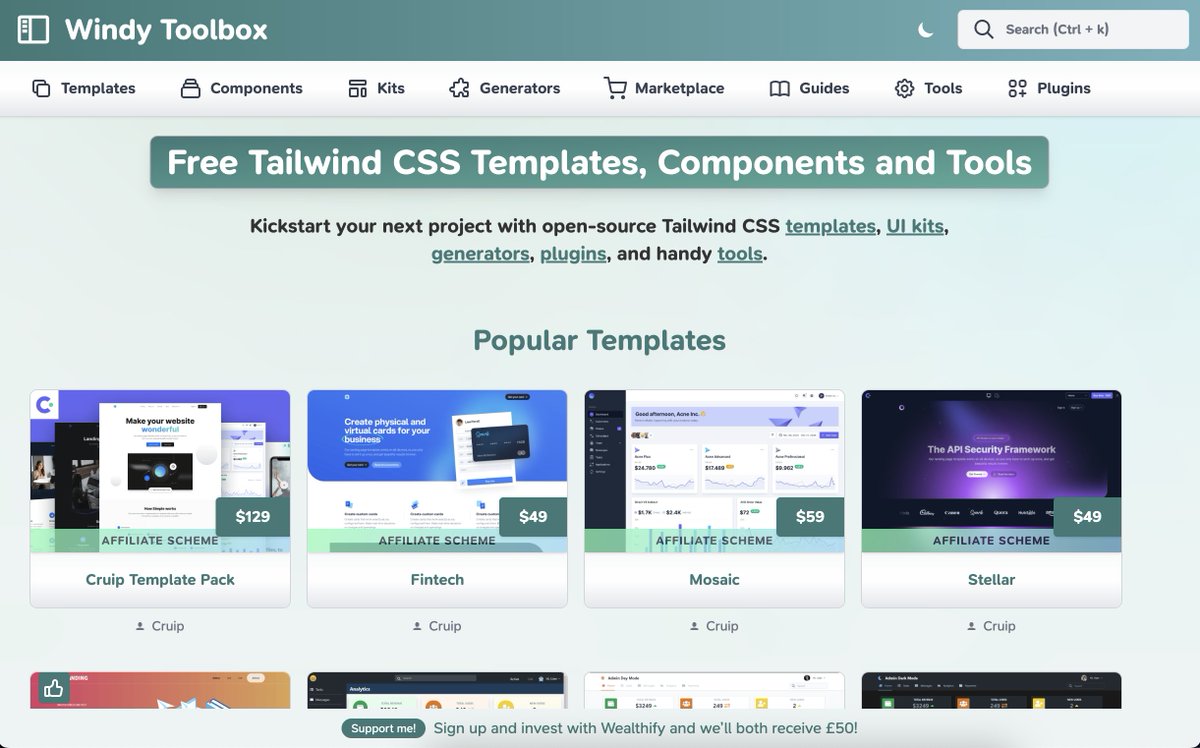Open the Mosaic template thumbnail
This screenshot has height=748, width=1200.
pos(714,471)
